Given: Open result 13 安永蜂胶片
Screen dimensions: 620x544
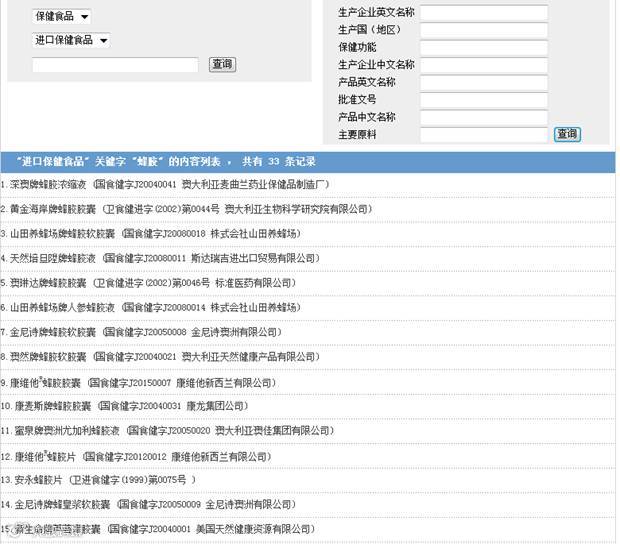Looking at the screenshot, I should [98, 480].
